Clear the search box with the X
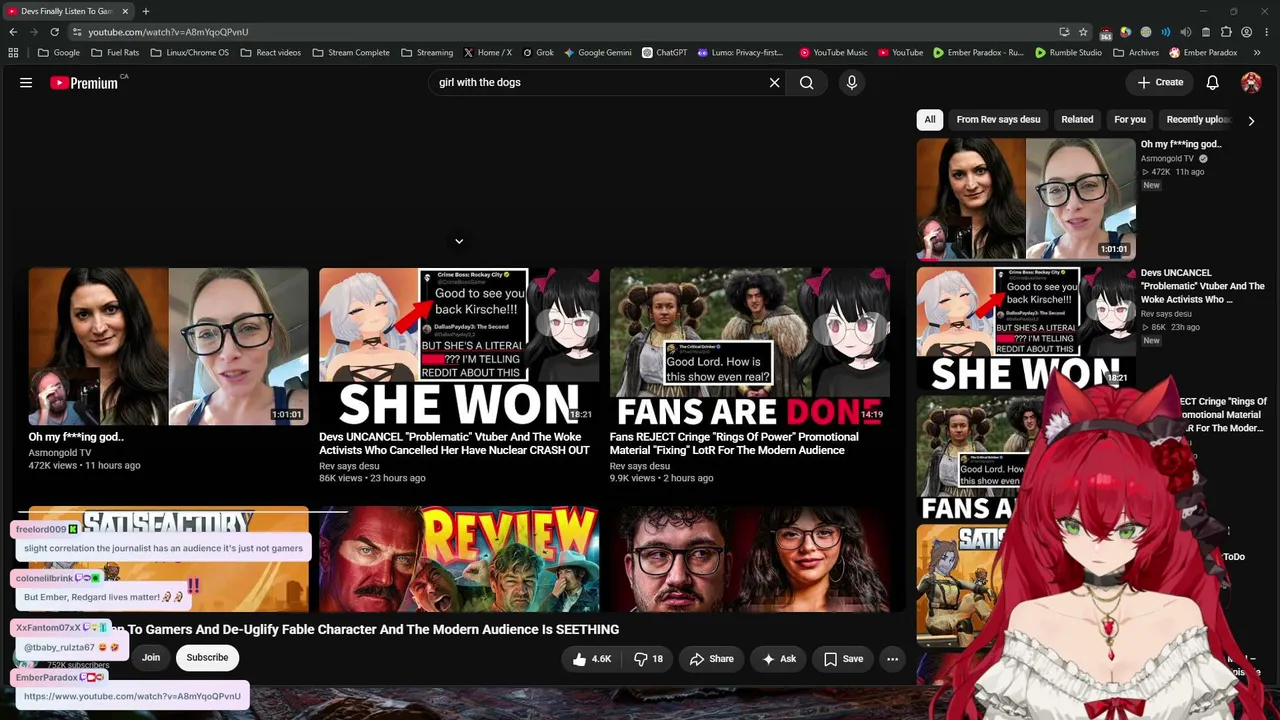This screenshot has width=1280, height=720. 774,83
